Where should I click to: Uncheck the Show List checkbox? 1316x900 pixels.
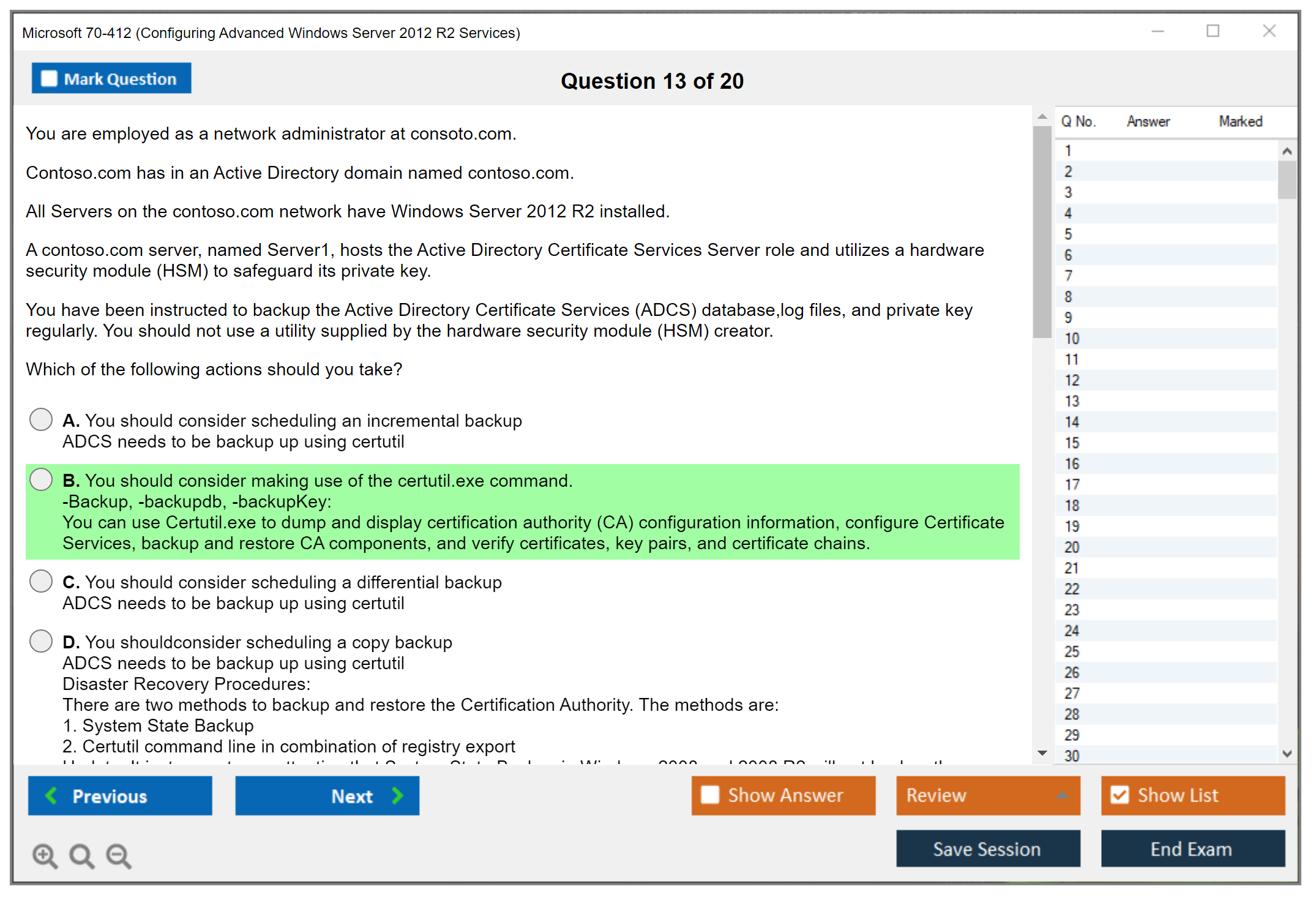pos(1120,795)
